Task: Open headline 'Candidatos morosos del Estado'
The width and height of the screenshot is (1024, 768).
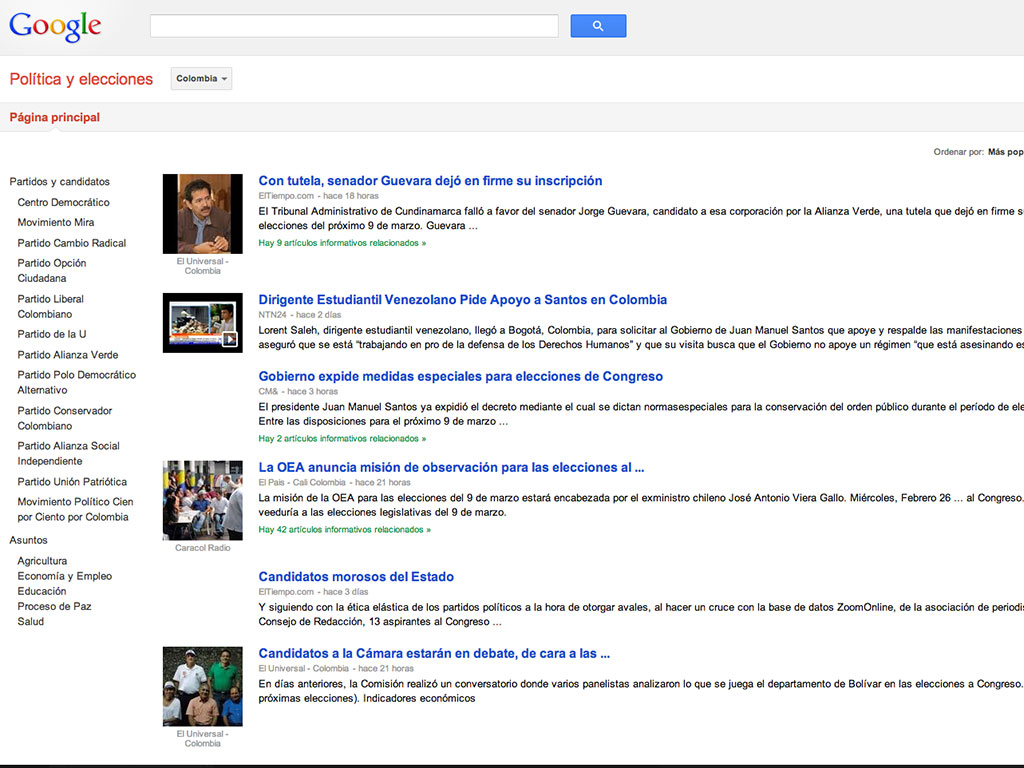Action: click(356, 577)
